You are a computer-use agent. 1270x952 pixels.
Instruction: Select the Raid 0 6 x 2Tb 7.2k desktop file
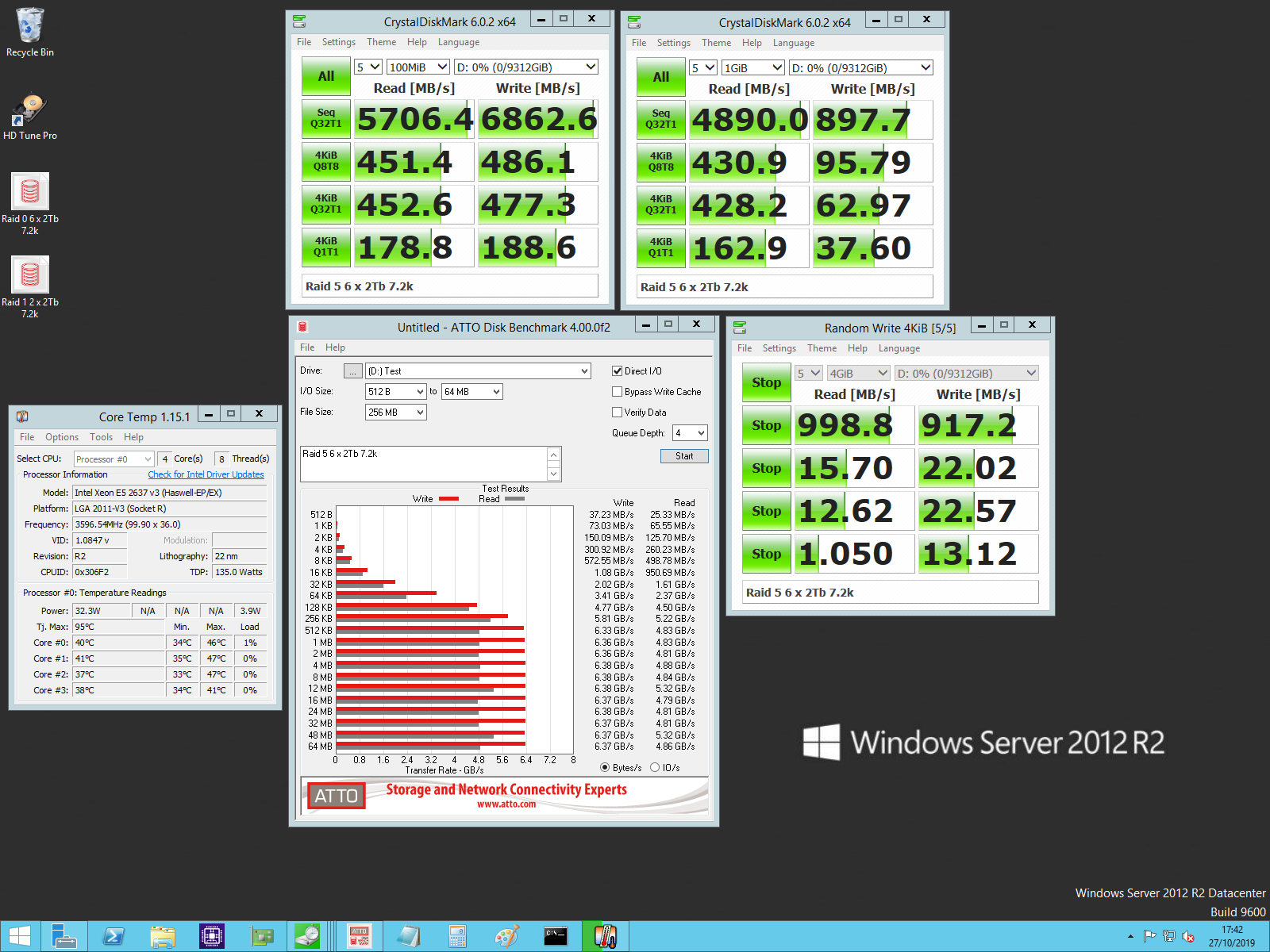pyautogui.click(x=30, y=204)
